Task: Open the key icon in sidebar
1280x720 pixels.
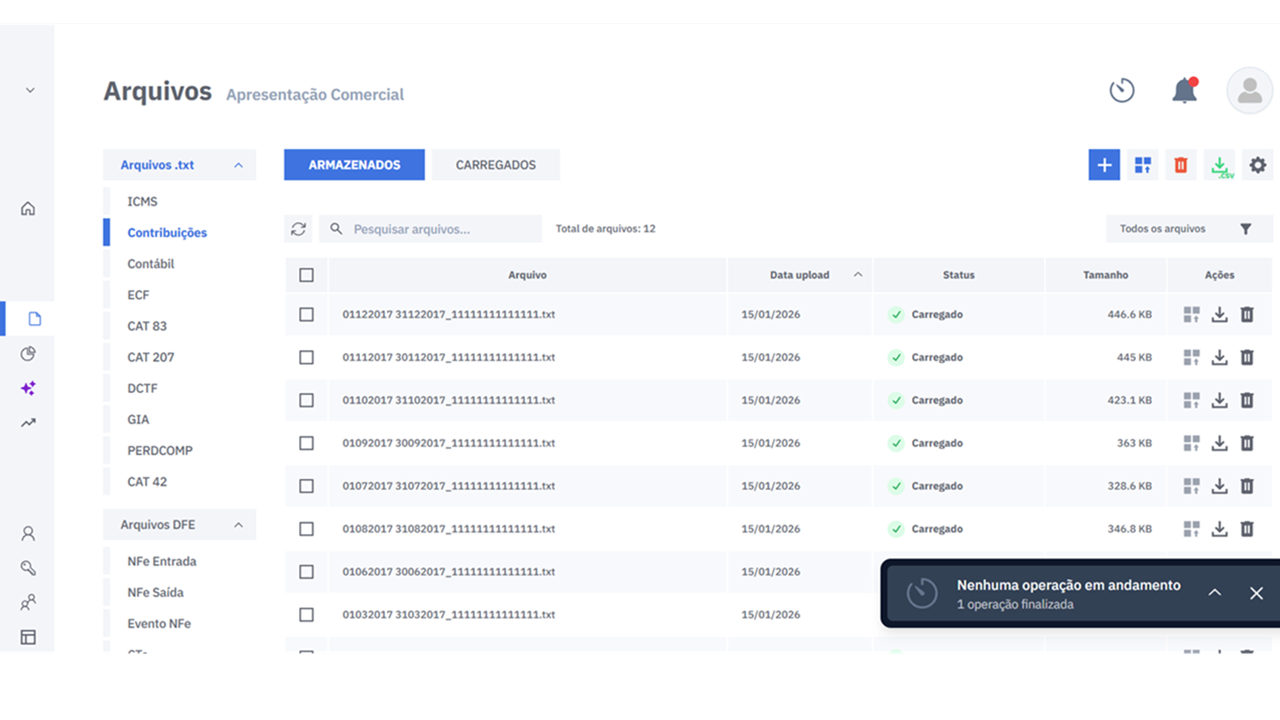Action: (28, 568)
